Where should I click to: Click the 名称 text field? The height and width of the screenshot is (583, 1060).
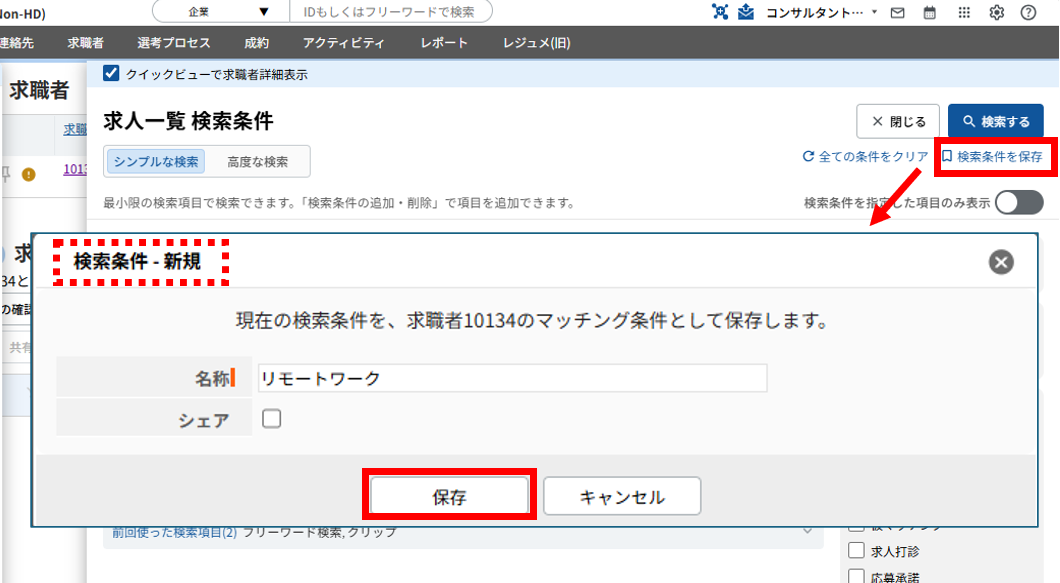point(512,378)
